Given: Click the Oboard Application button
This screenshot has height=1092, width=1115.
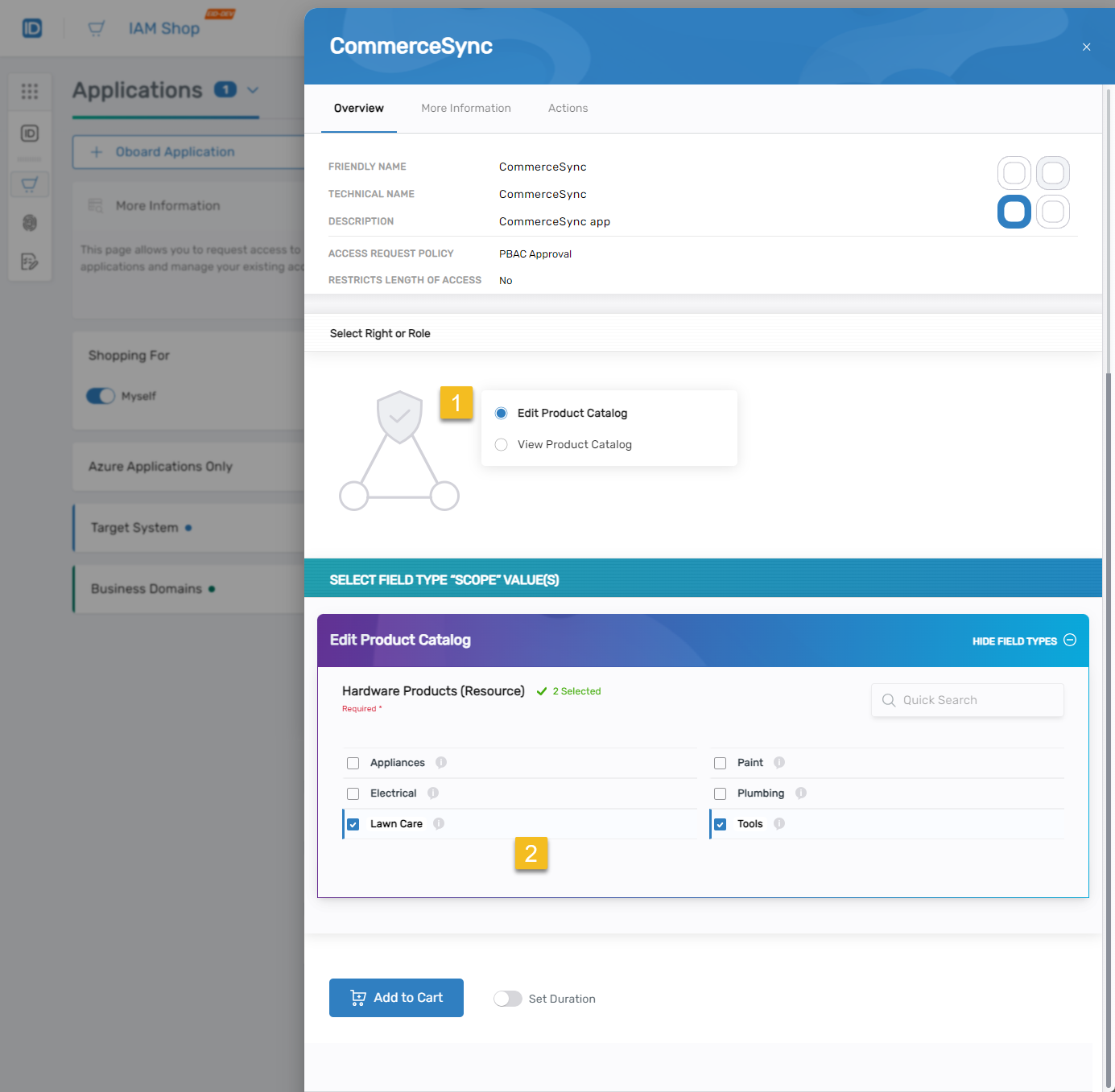Looking at the screenshot, I should (175, 152).
